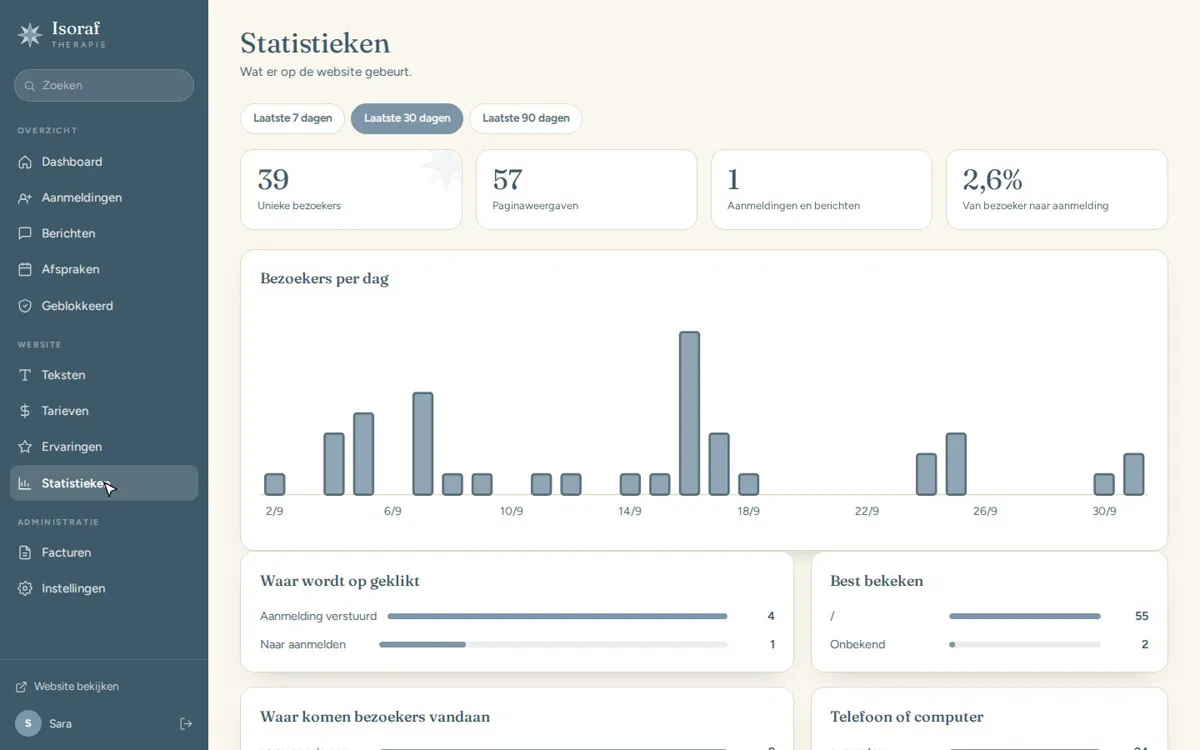The image size is (1200, 750).
Task: Click the Statistieken page heading
Action: (315, 43)
